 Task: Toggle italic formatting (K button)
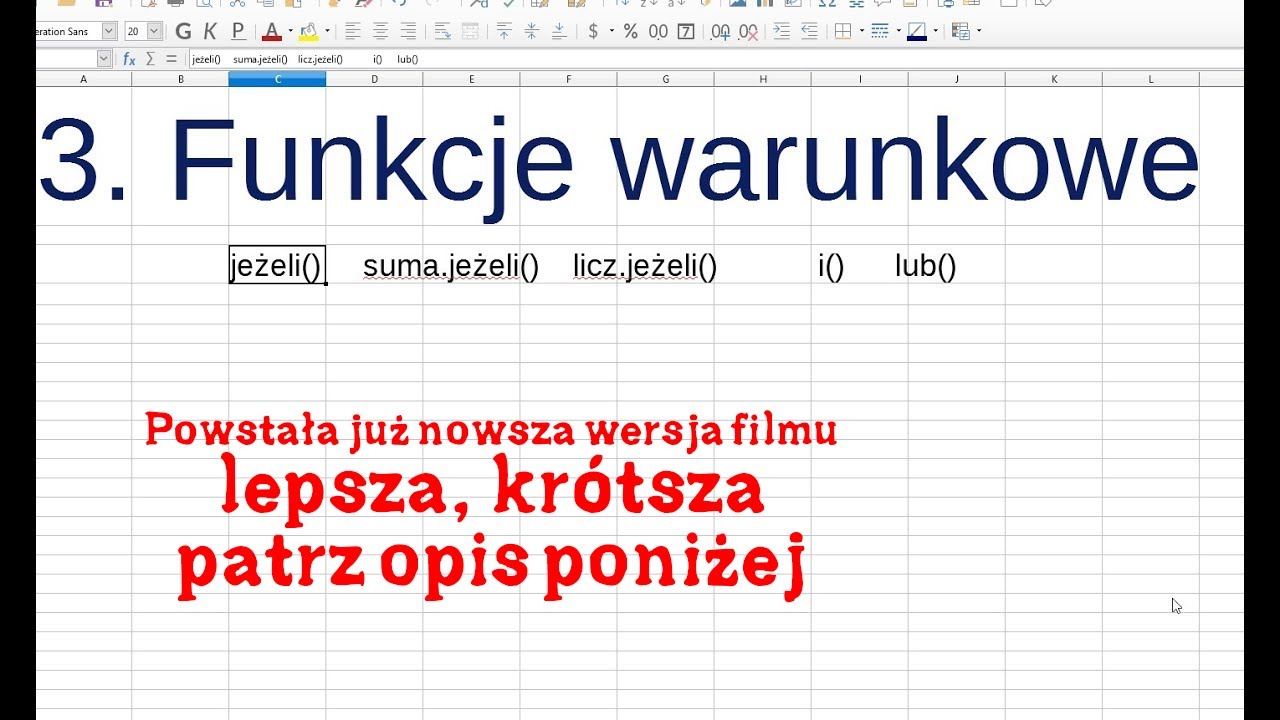coord(211,31)
